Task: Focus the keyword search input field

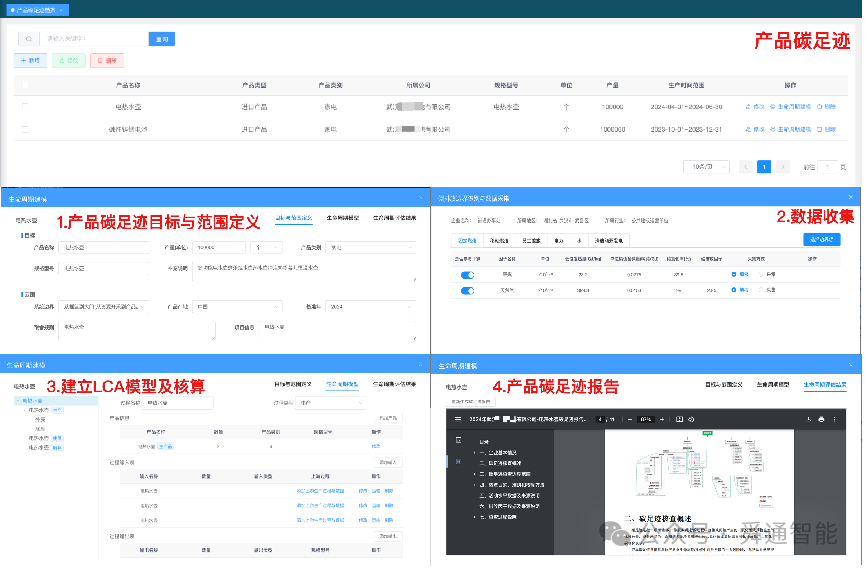Action: tap(94, 39)
